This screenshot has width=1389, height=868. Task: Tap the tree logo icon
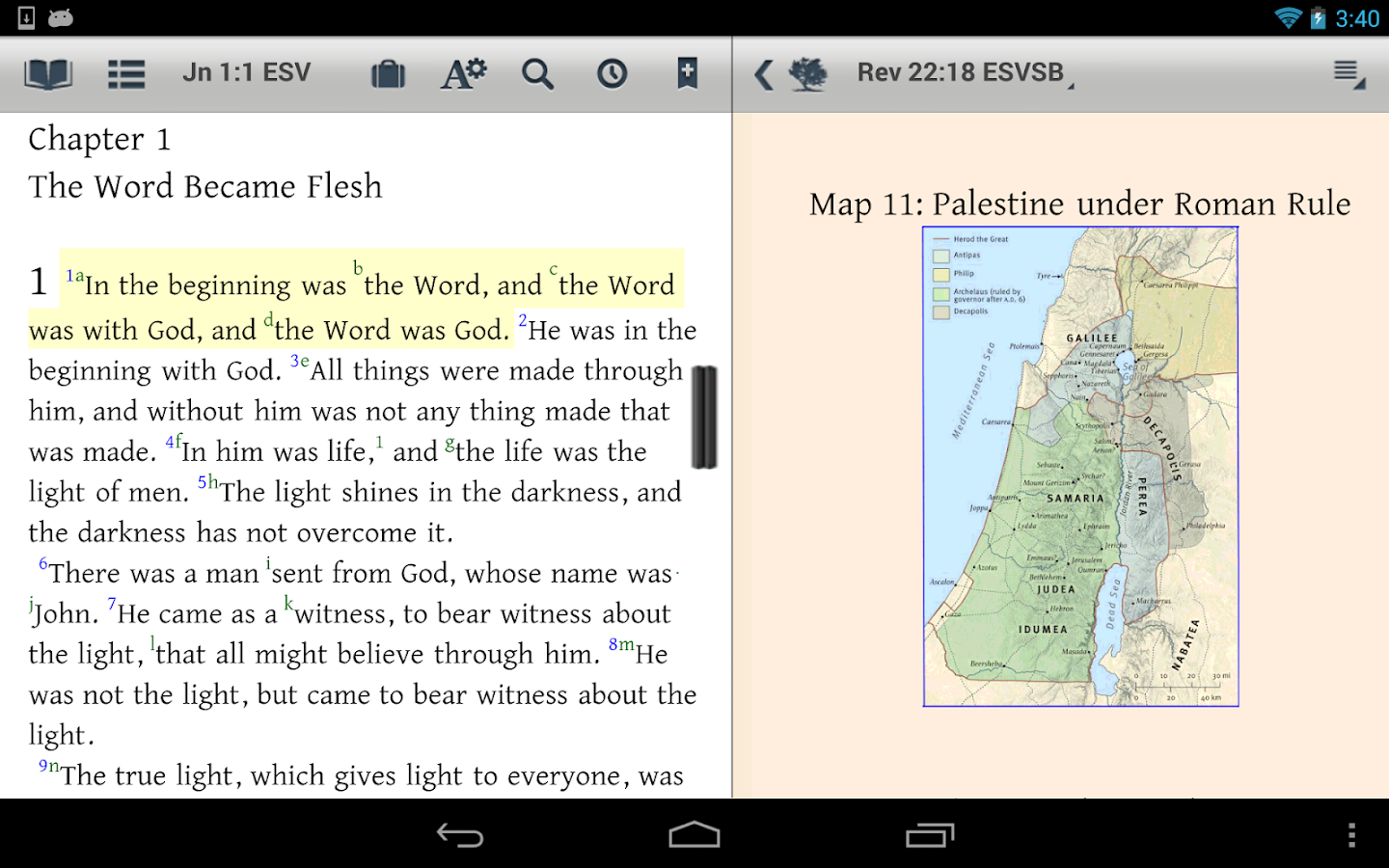(x=808, y=74)
